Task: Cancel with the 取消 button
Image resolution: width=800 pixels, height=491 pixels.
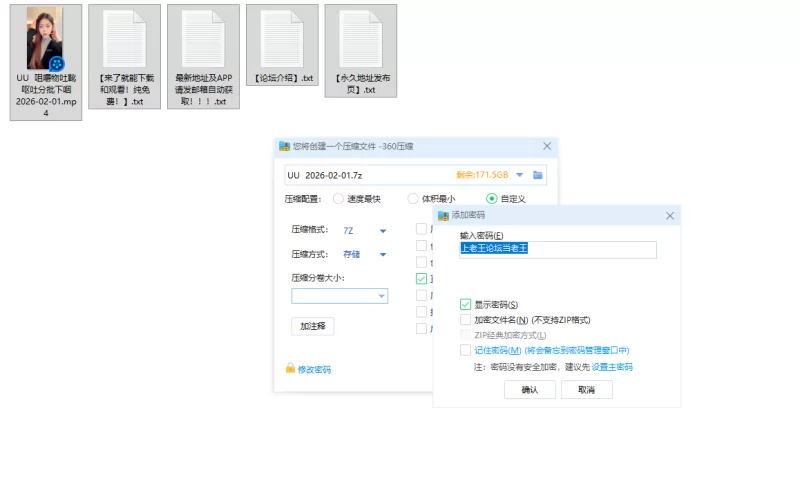Action: coord(587,390)
